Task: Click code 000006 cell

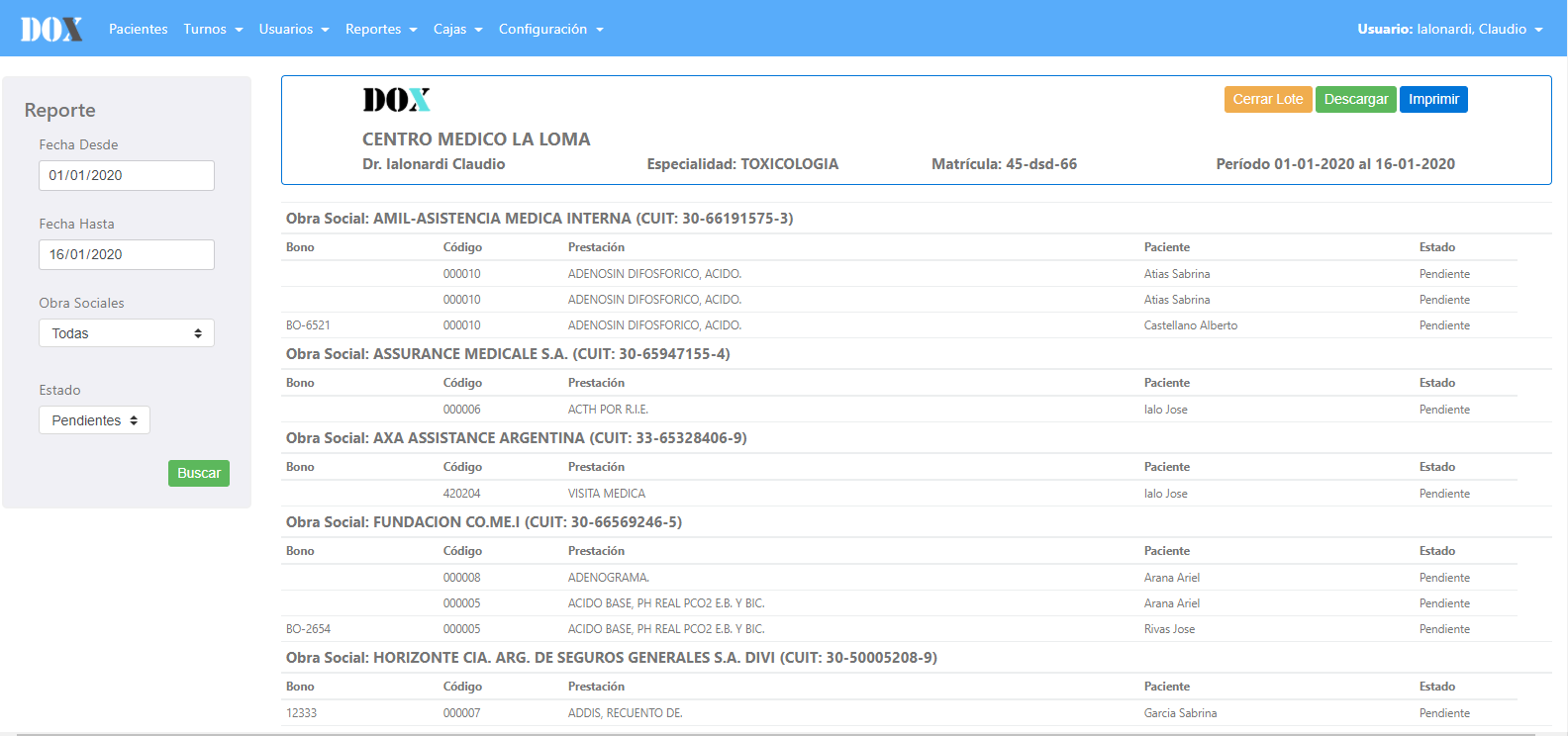Action: coord(461,410)
